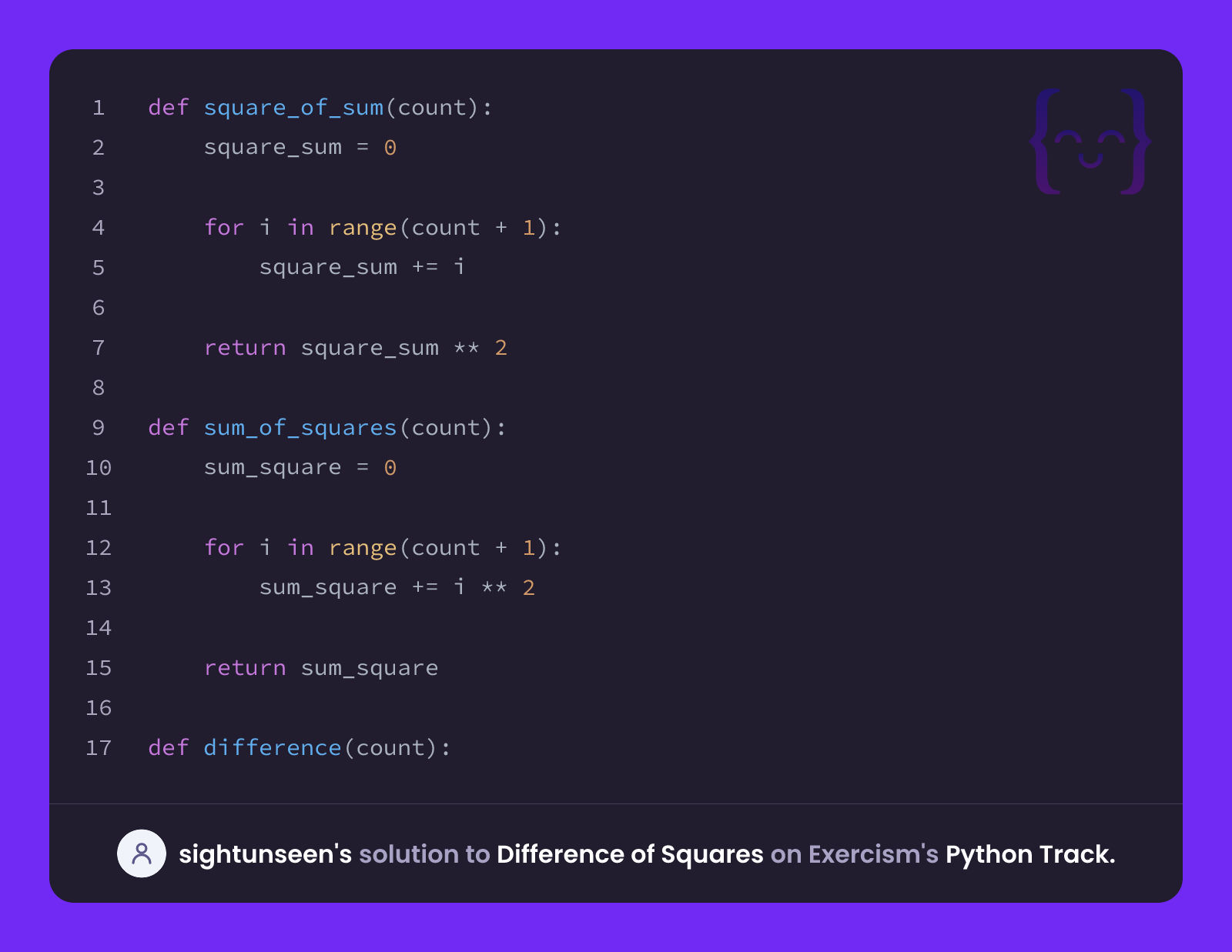Click "sum_square += i ** 2" on line 13

[397, 588]
